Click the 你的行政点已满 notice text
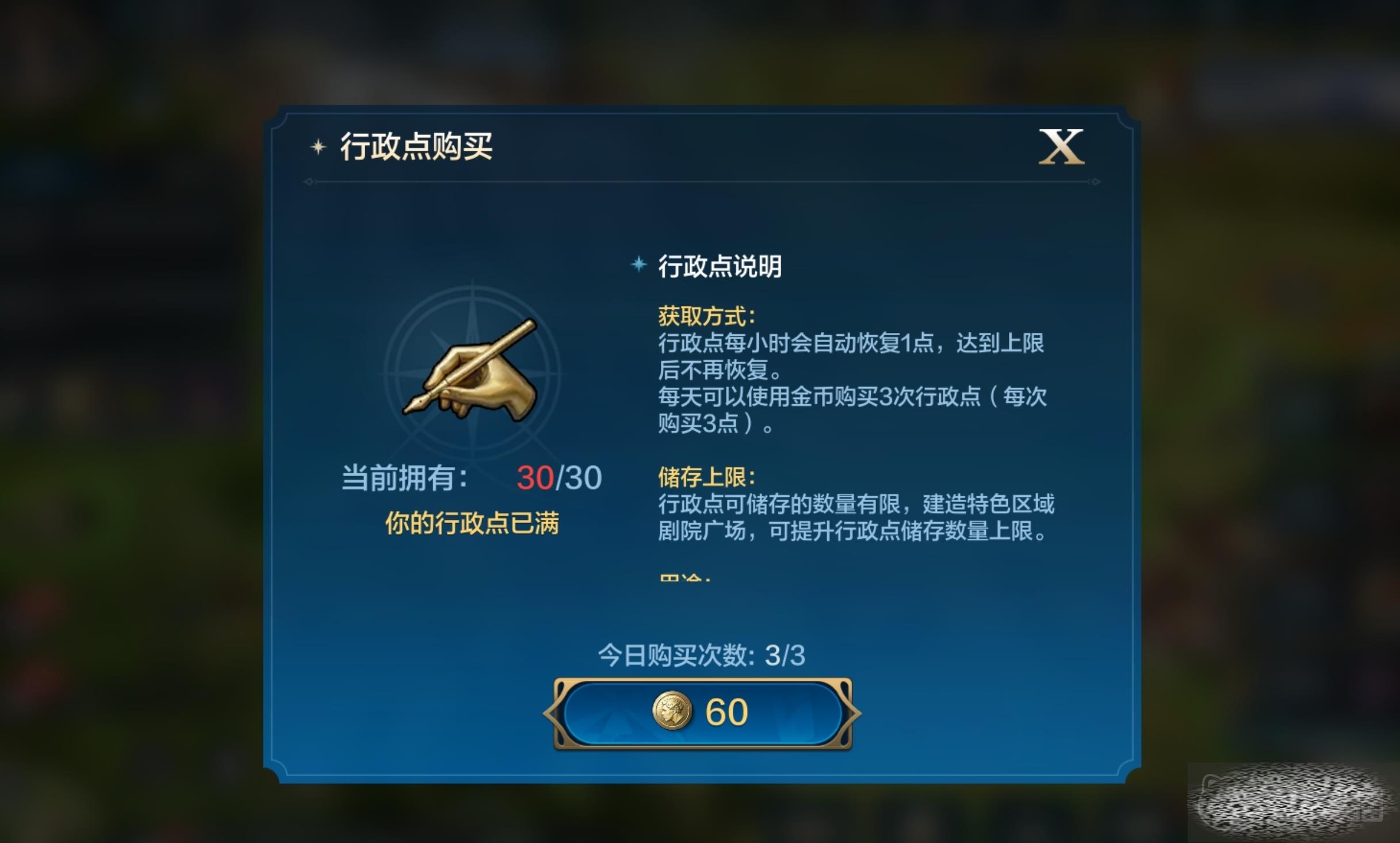This screenshot has height=843, width=1400. (472, 523)
